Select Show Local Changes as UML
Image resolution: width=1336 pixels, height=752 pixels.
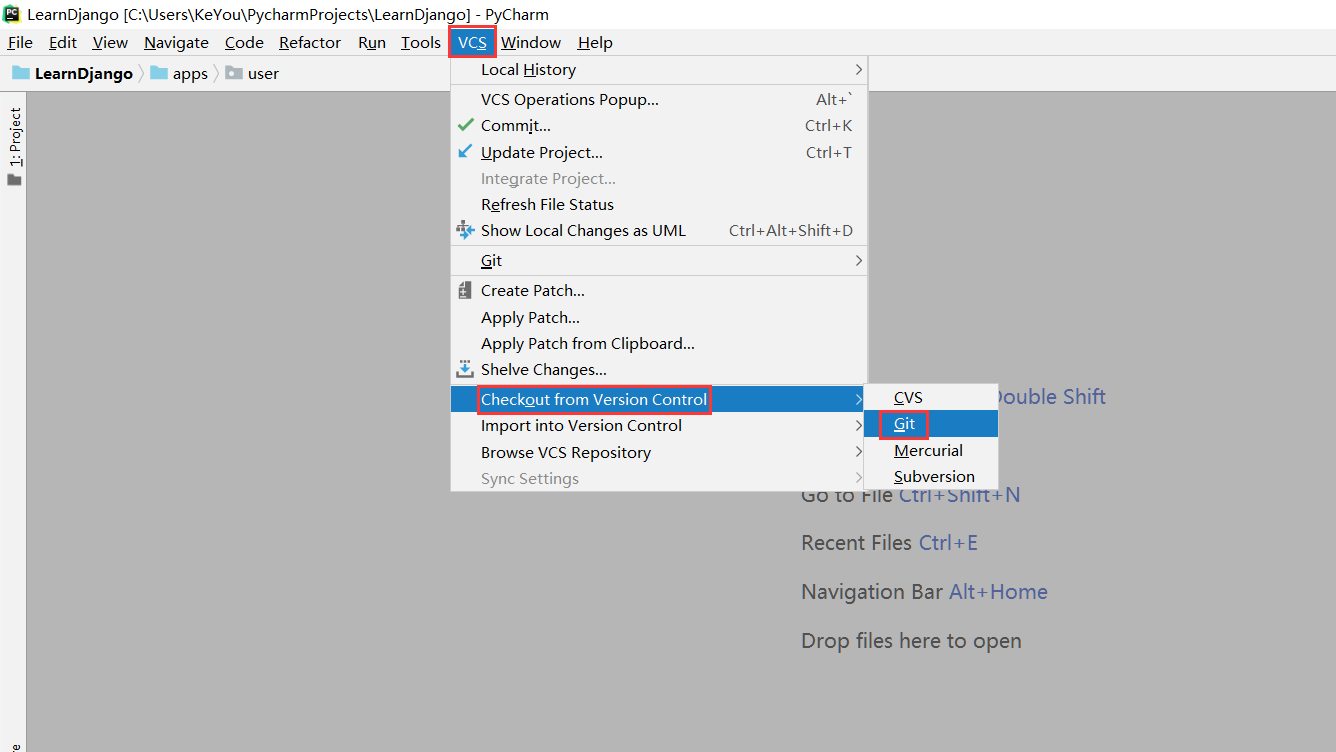[x=660, y=230]
